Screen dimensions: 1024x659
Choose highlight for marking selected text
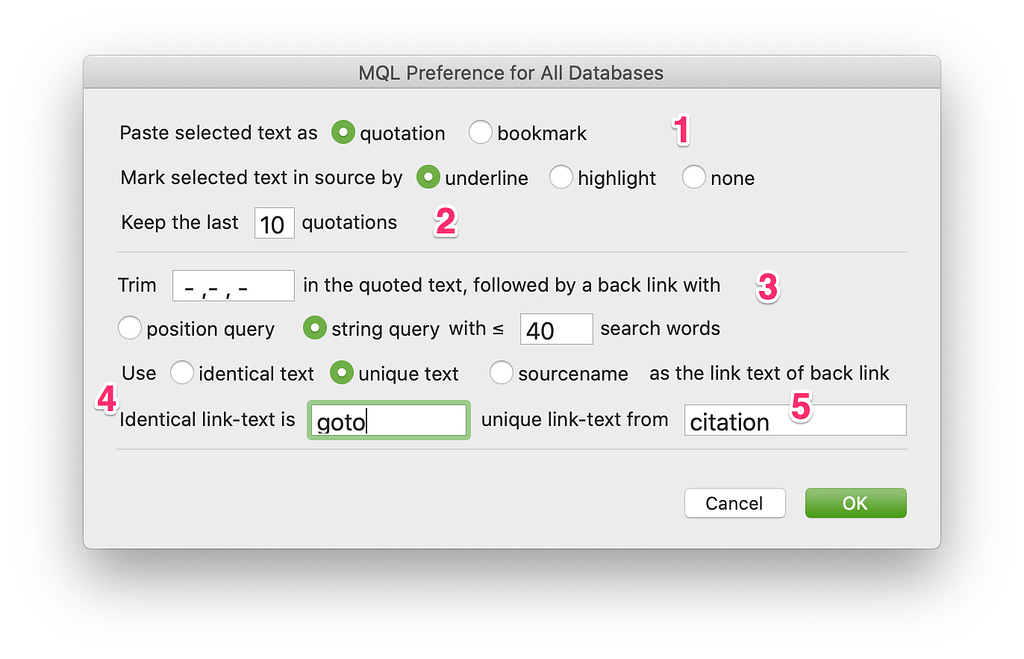tap(559, 178)
